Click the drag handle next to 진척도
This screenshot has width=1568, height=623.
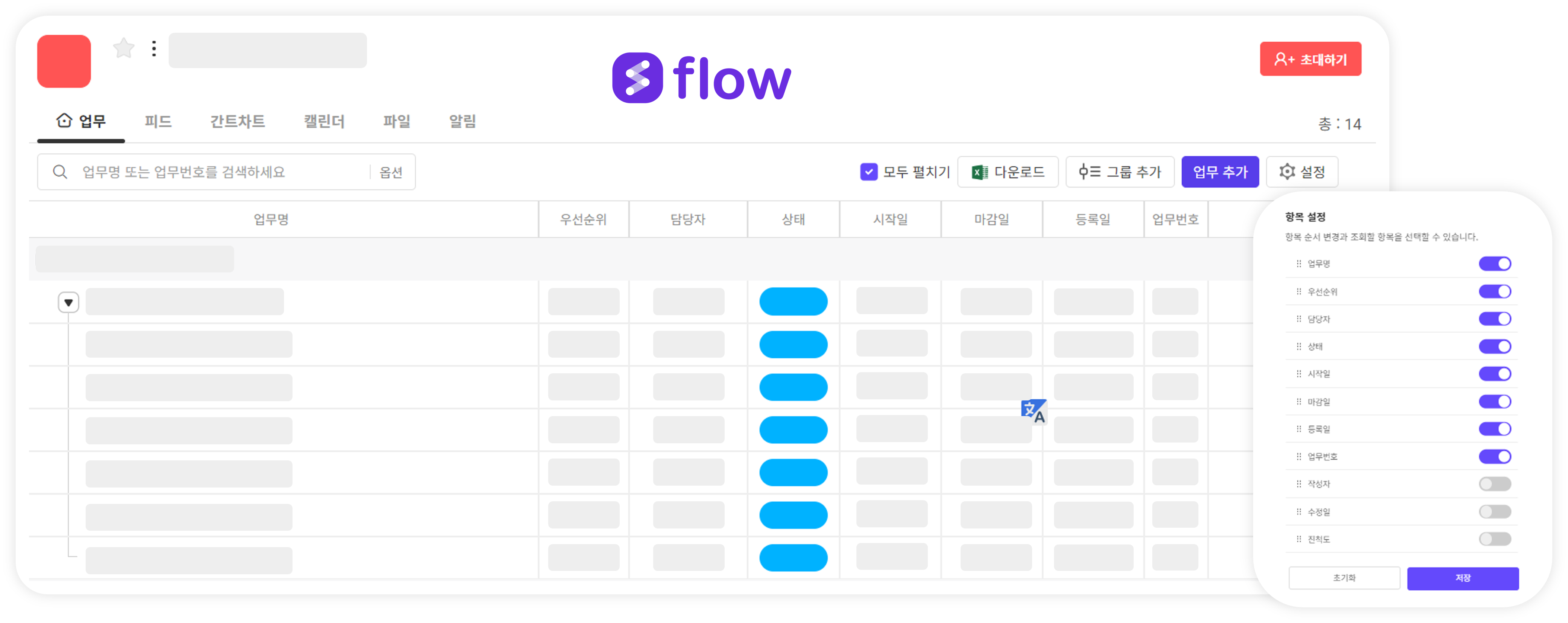pos(1298,539)
